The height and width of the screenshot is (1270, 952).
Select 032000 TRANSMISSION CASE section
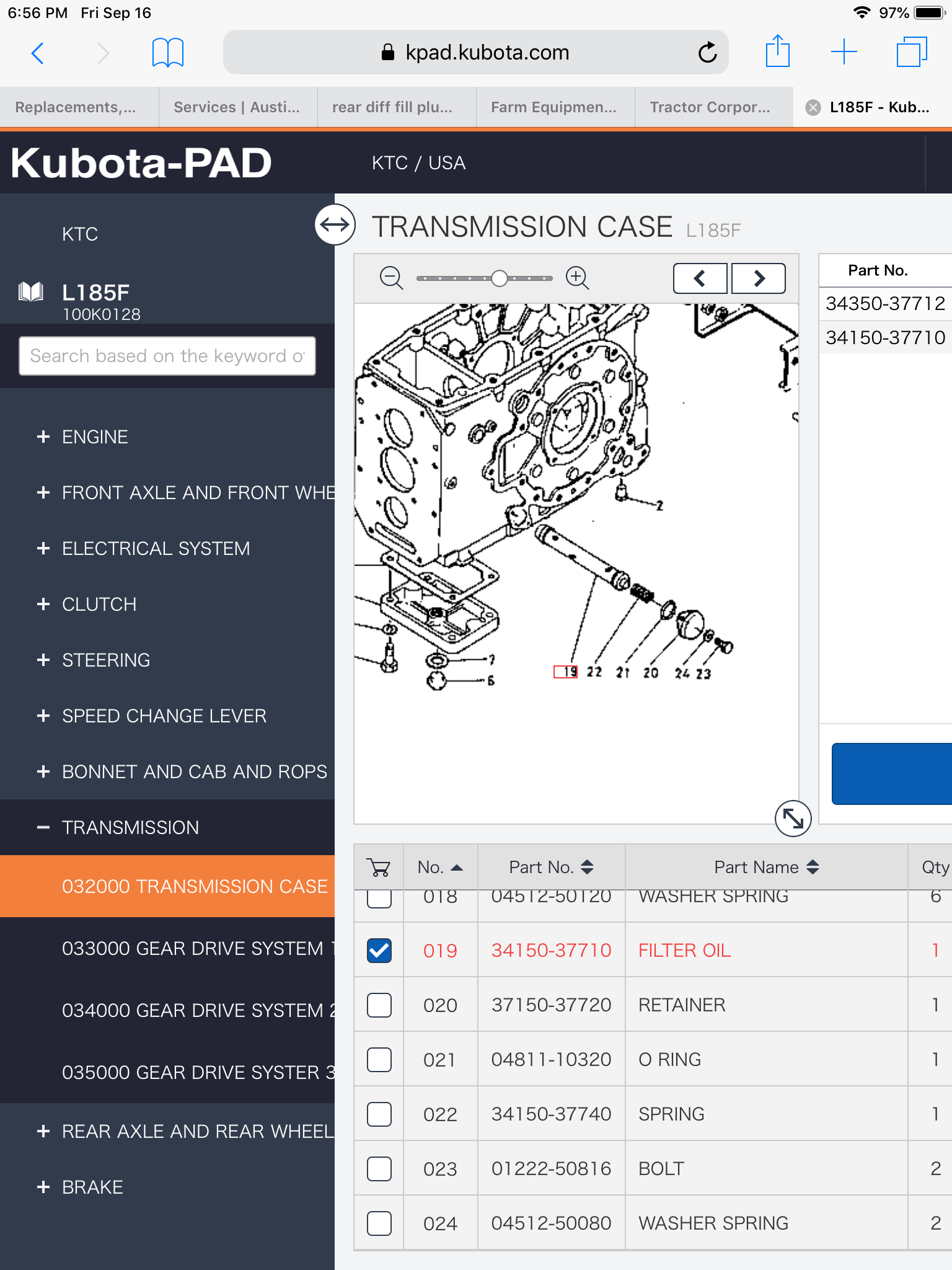(x=167, y=886)
